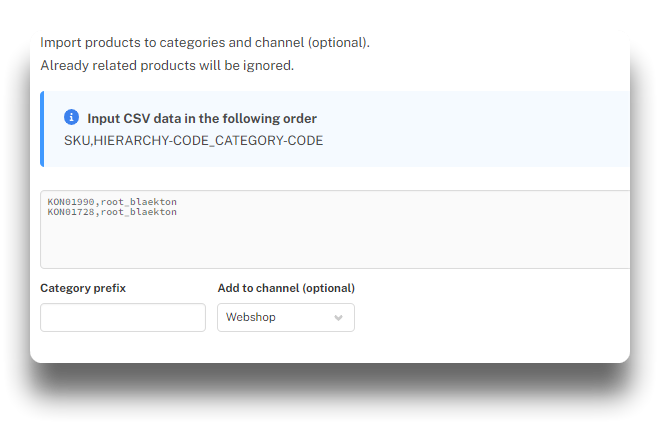This screenshot has height=425, width=660.
Task: Click "Already related products will be ignored" text
Action: tap(167, 66)
